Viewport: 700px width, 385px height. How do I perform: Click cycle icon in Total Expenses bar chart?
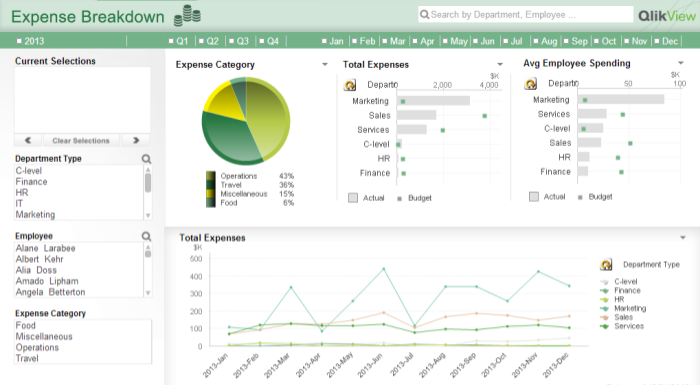[x=350, y=84]
